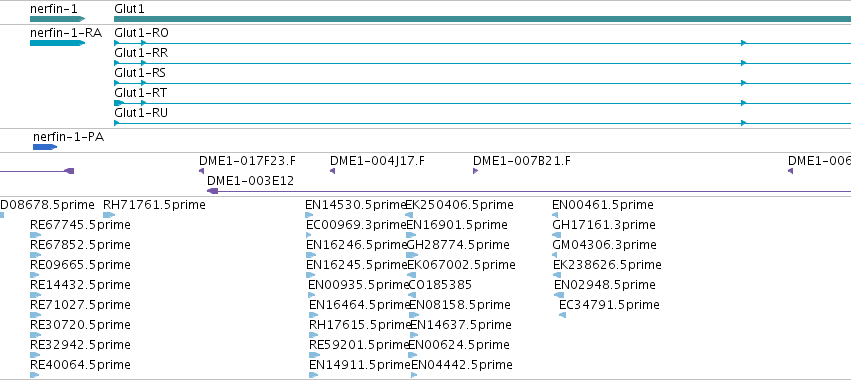
Task: Select the EN14530.5prime EST label
Action: click(x=356, y=205)
